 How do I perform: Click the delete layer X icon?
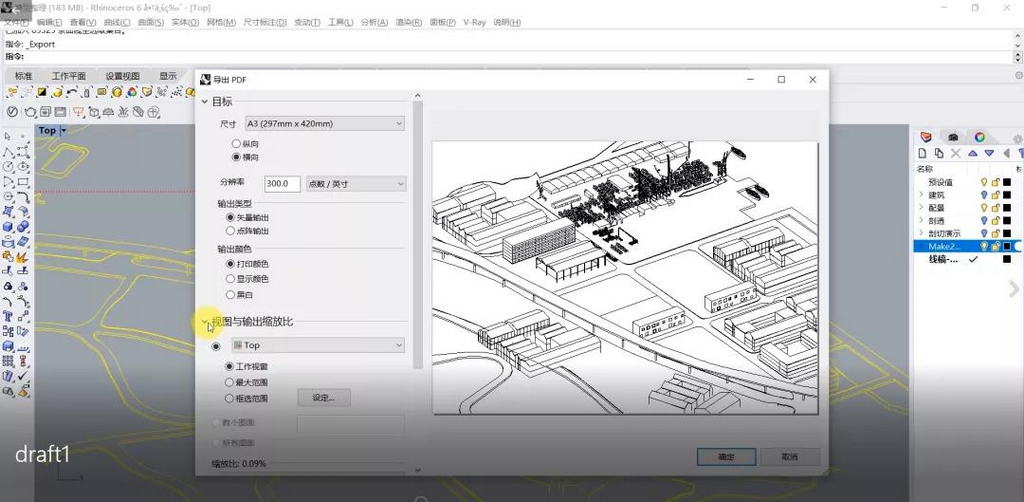point(957,153)
